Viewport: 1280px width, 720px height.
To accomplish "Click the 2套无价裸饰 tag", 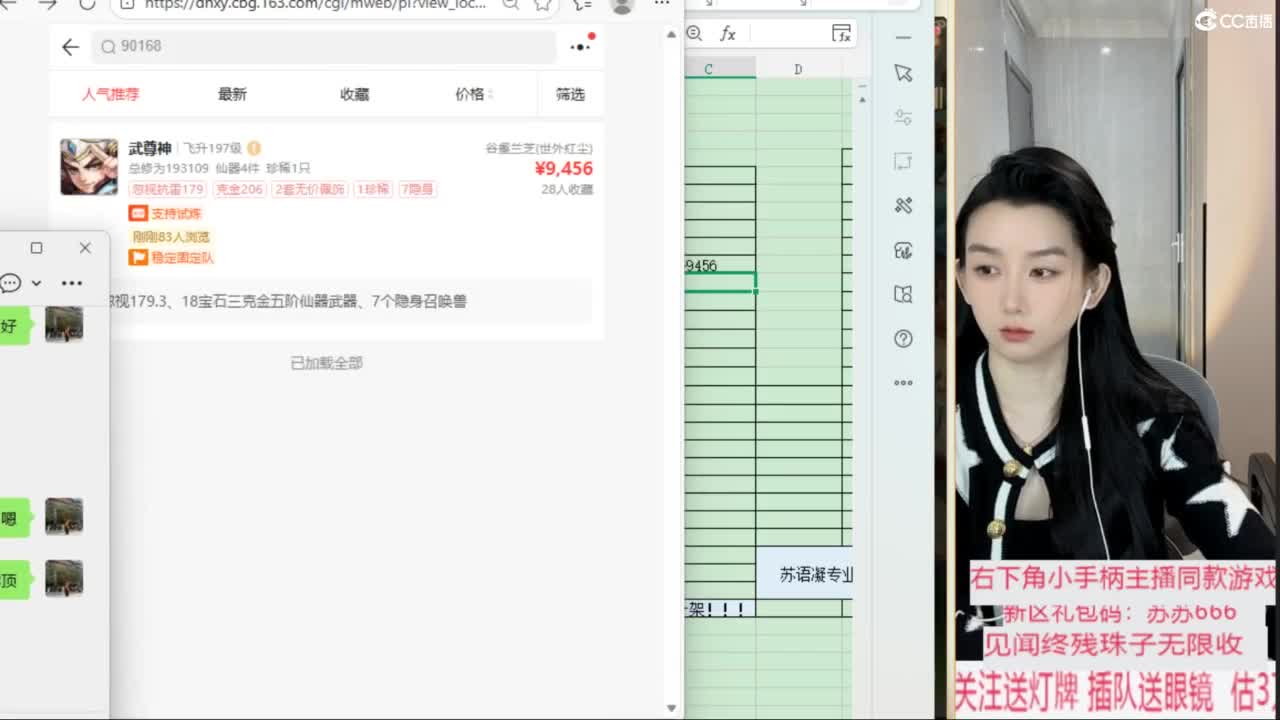I will point(309,189).
